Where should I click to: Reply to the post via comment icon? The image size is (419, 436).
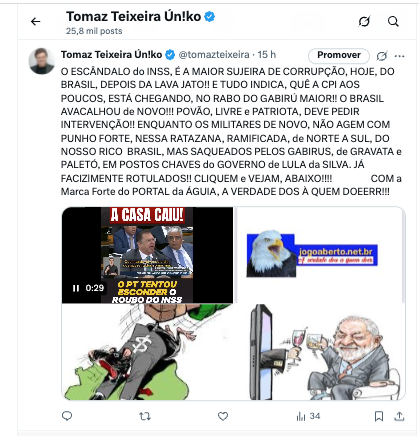67,416
